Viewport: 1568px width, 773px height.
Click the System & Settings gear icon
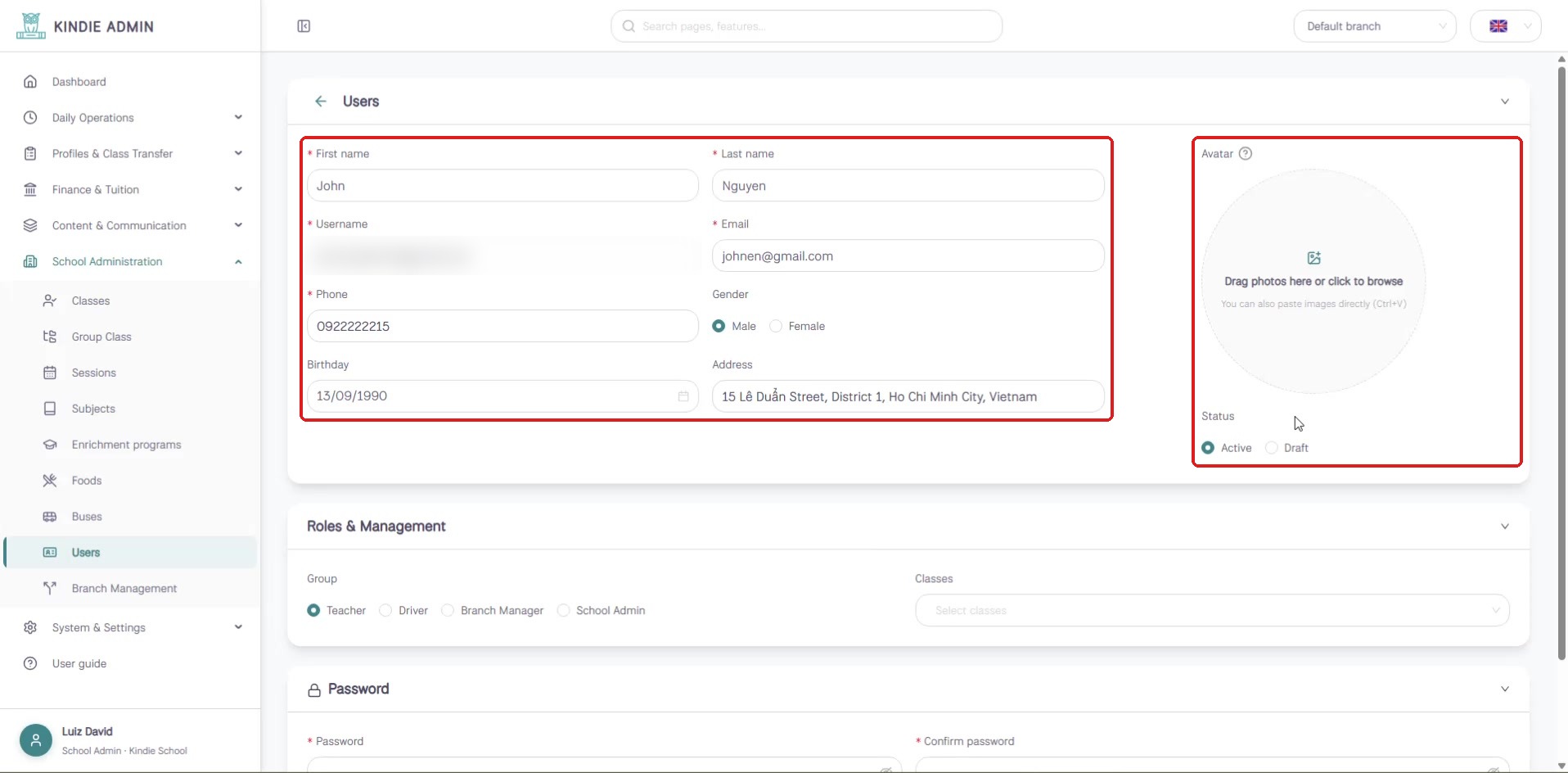pyautogui.click(x=30, y=628)
